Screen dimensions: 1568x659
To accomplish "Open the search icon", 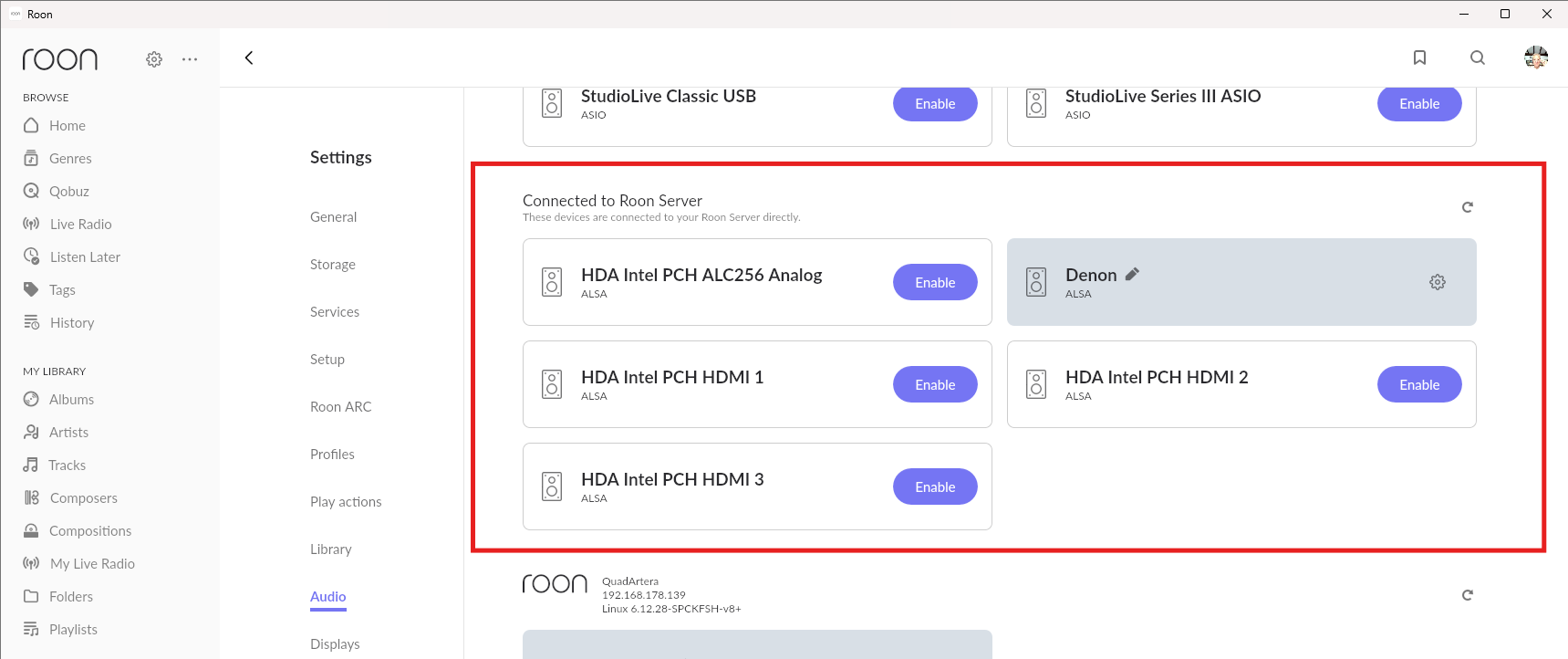I will point(1478,58).
